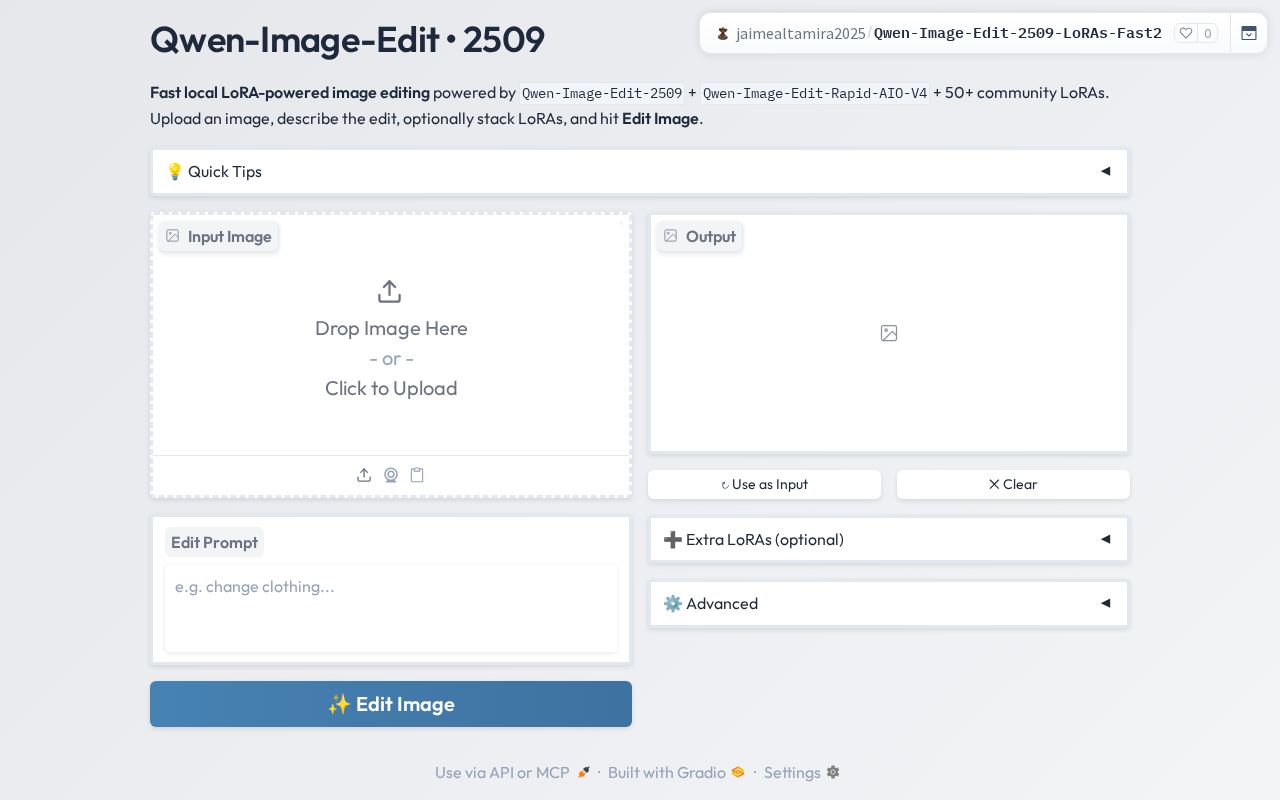The image size is (1280, 800).
Task: Click the Edit Image button
Action: click(391, 704)
